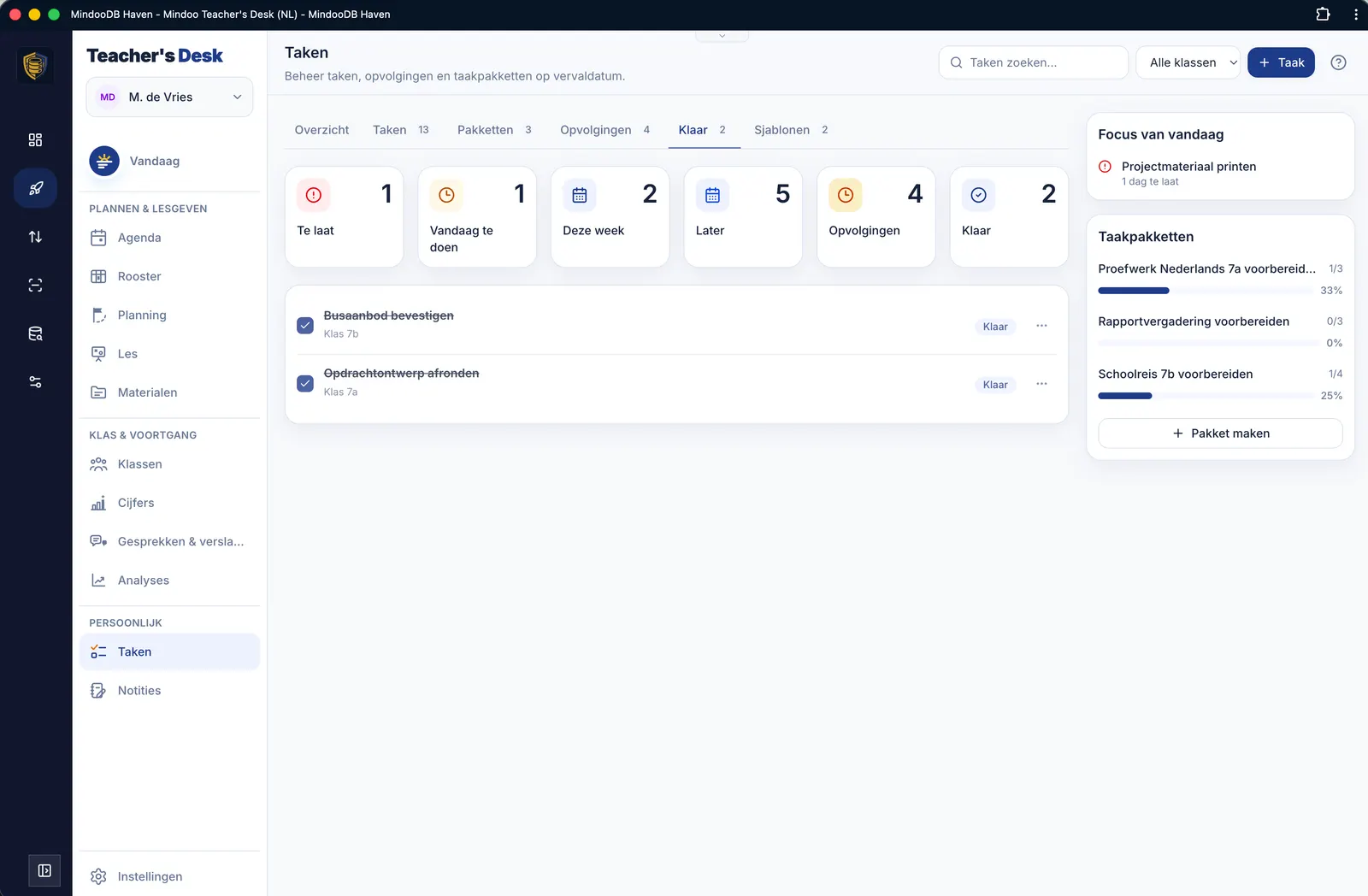Open the Opvolgingen summary card
Viewport: 1368px width, 896px height.
(x=876, y=216)
